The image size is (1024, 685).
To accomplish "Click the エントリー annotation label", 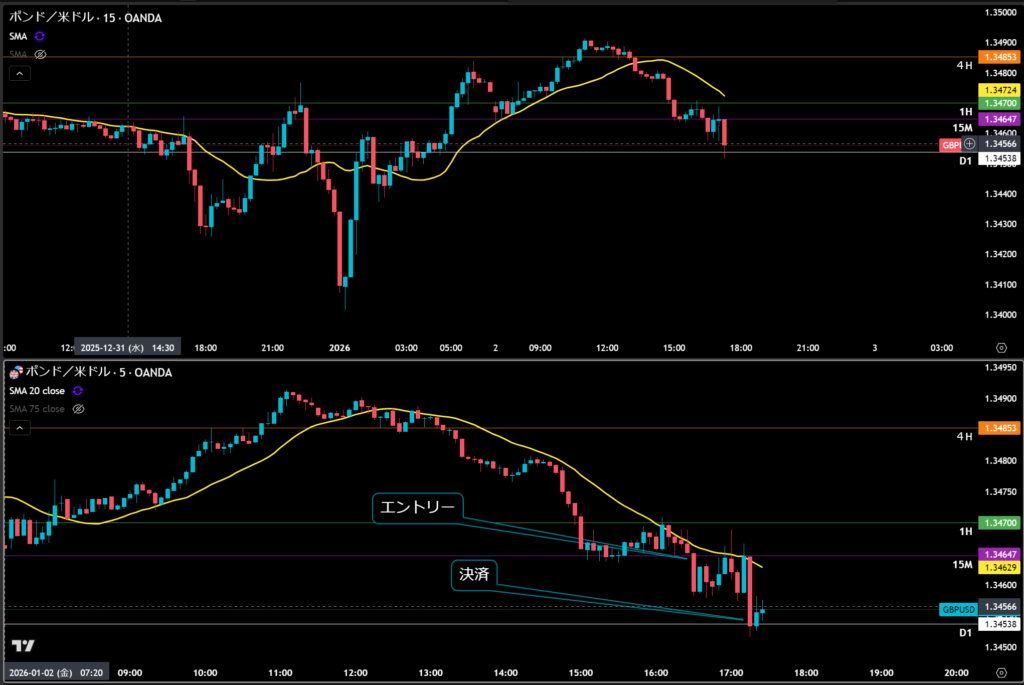I will tap(419, 508).
